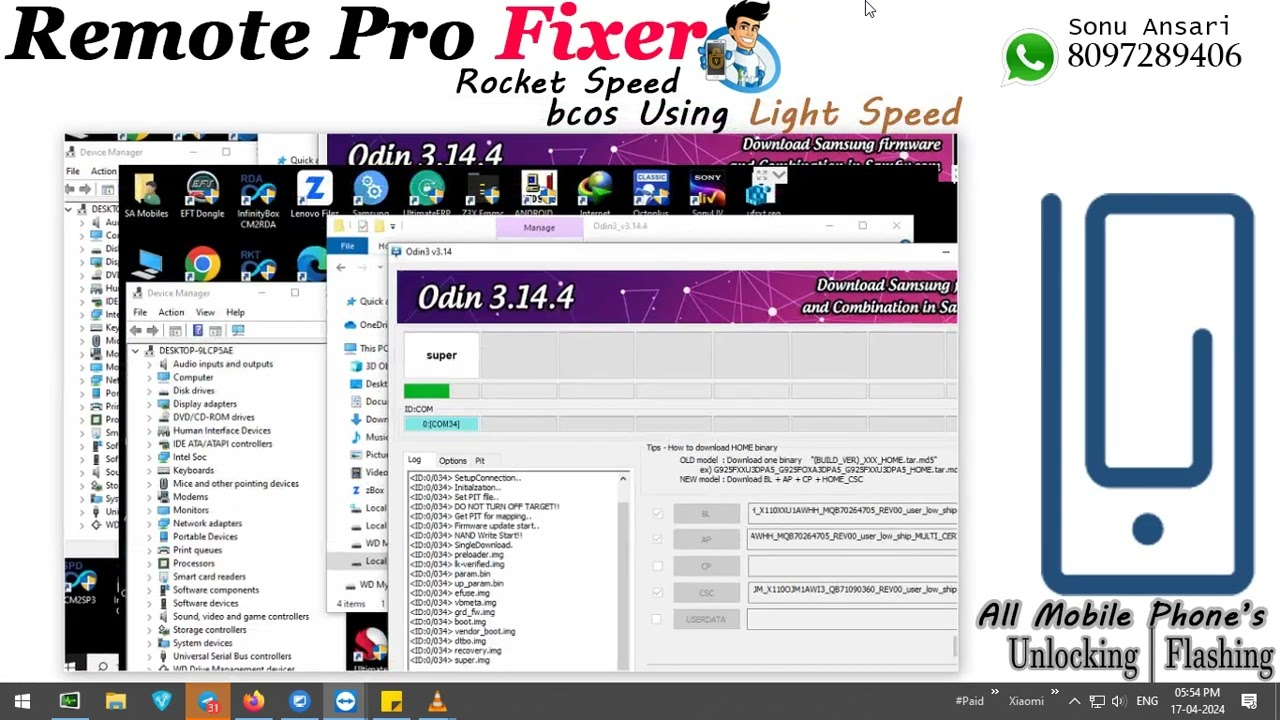Click the Odin log scrollbar

(x=623, y=570)
